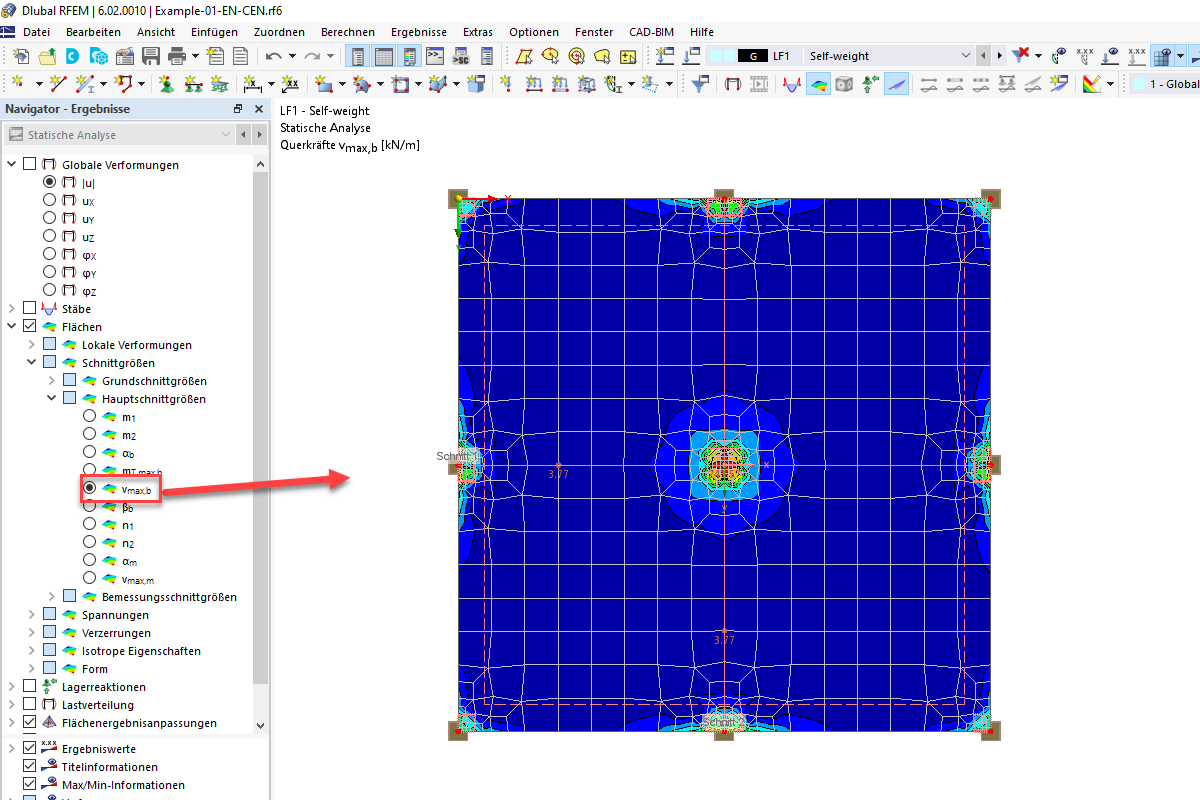1200x800 pixels.
Task: Click the nodal support tool icon
Action: [168, 85]
